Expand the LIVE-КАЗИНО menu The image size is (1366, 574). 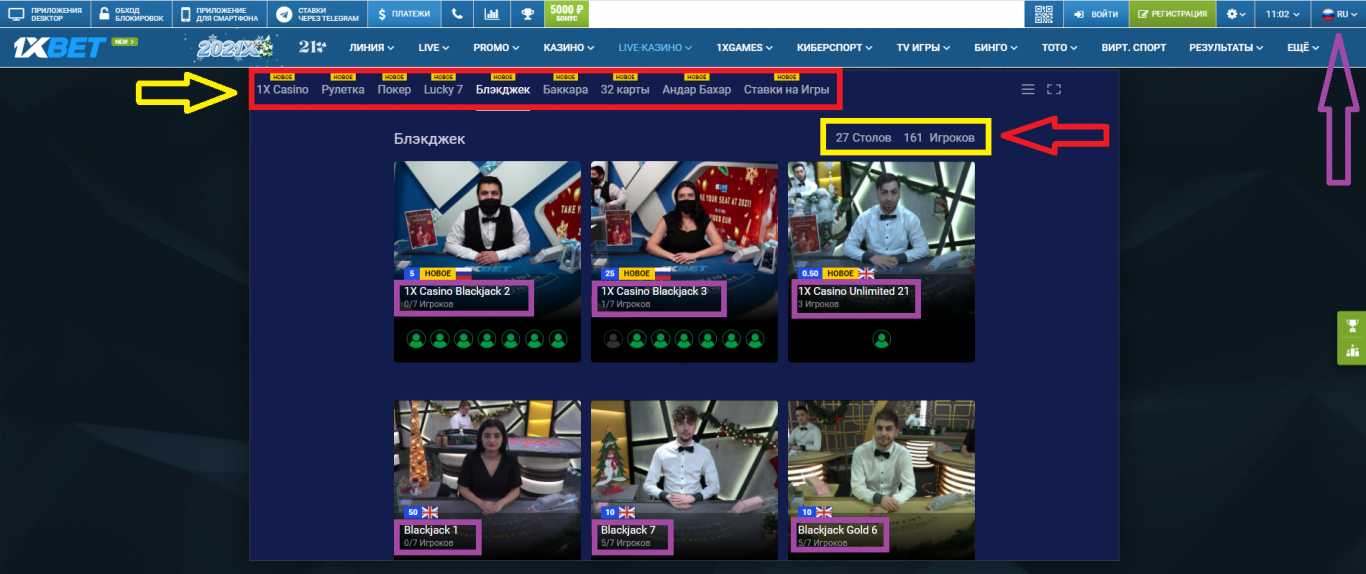[655, 47]
